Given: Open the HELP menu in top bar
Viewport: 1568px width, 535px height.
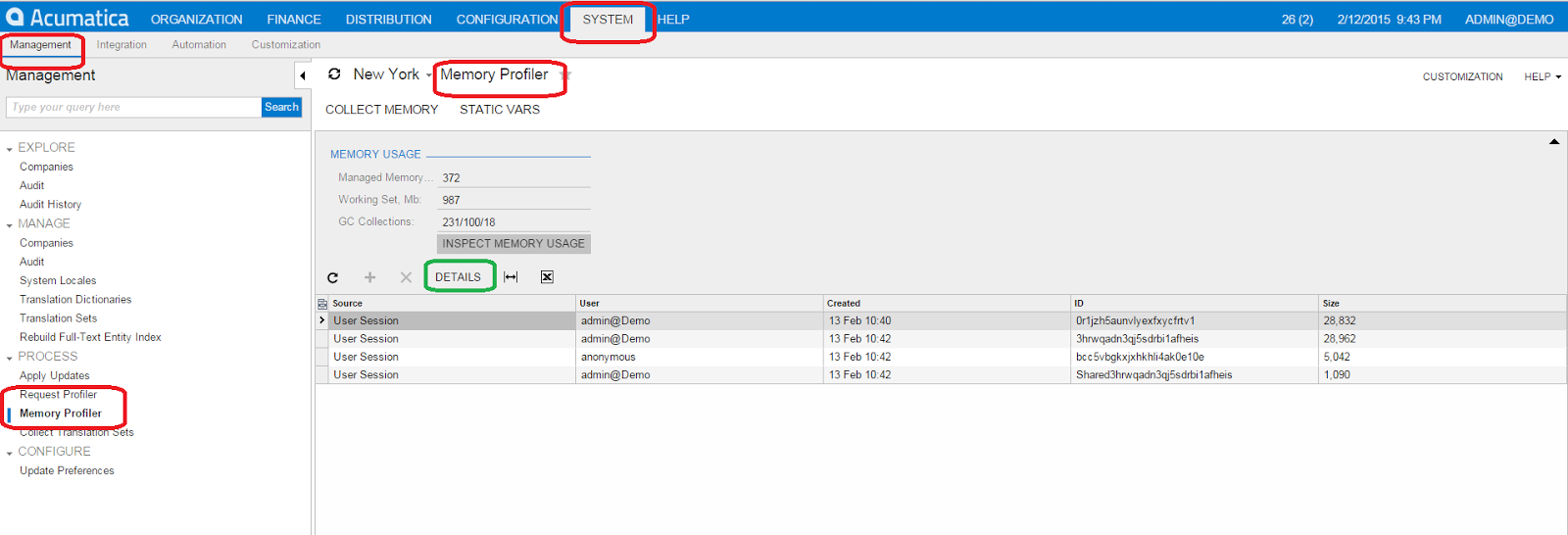Looking at the screenshot, I should point(673,19).
